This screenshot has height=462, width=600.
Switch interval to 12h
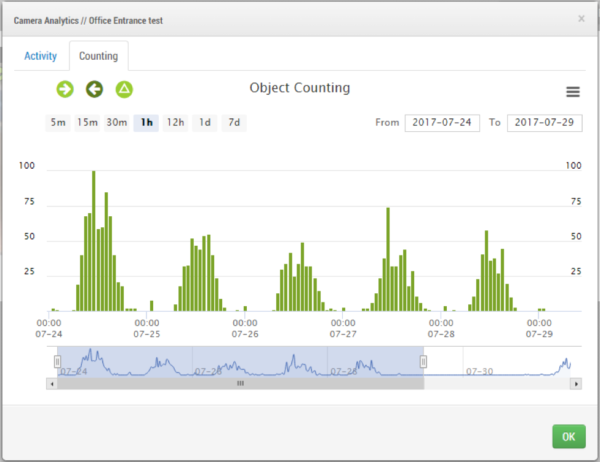click(x=175, y=123)
